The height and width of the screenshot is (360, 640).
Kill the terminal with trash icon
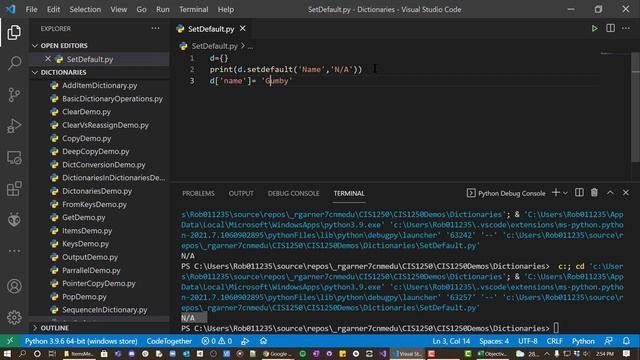tap(594, 193)
